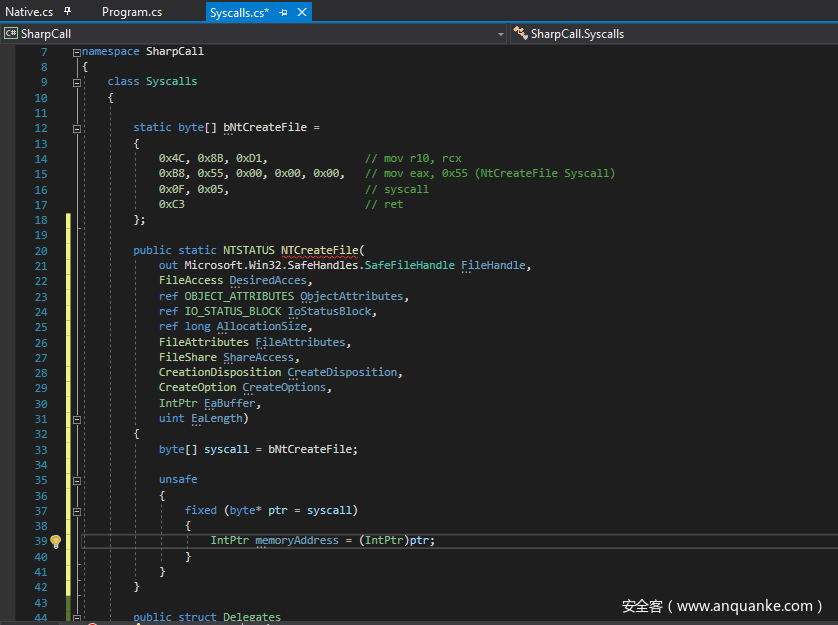Pin the Native.cs tab
This screenshot has height=625, width=838.
tap(67, 12)
